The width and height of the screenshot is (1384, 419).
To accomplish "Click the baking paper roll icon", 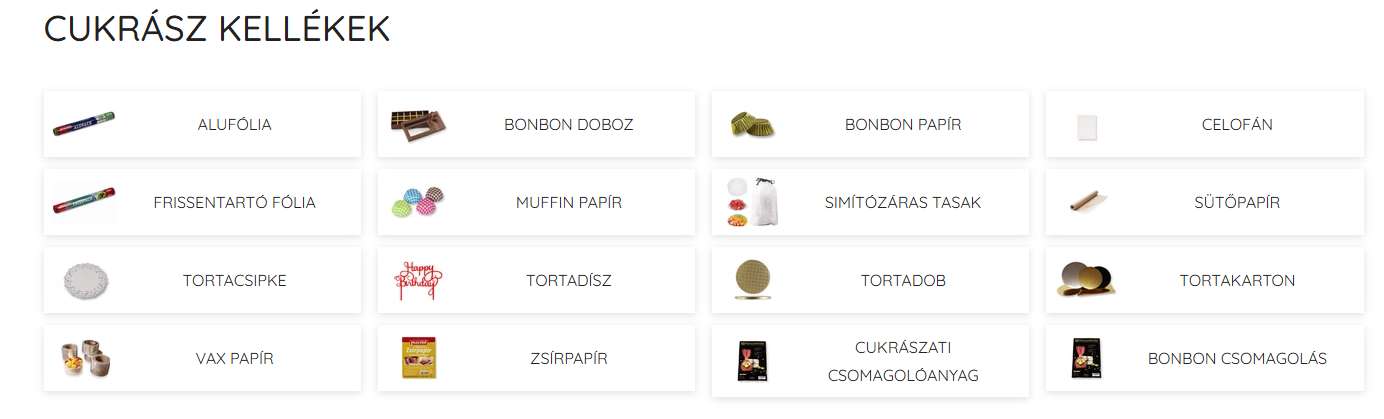I will (1086, 202).
